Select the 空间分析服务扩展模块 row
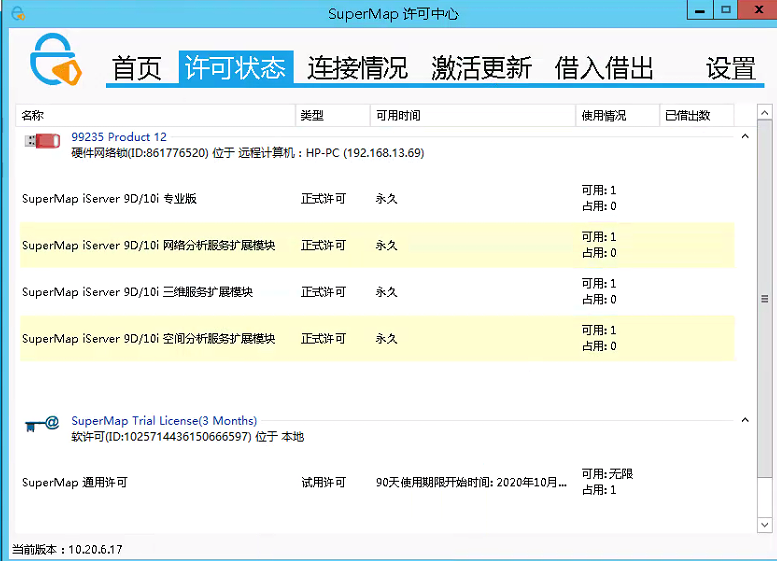The image size is (777, 561). pyautogui.click(x=377, y=338)
